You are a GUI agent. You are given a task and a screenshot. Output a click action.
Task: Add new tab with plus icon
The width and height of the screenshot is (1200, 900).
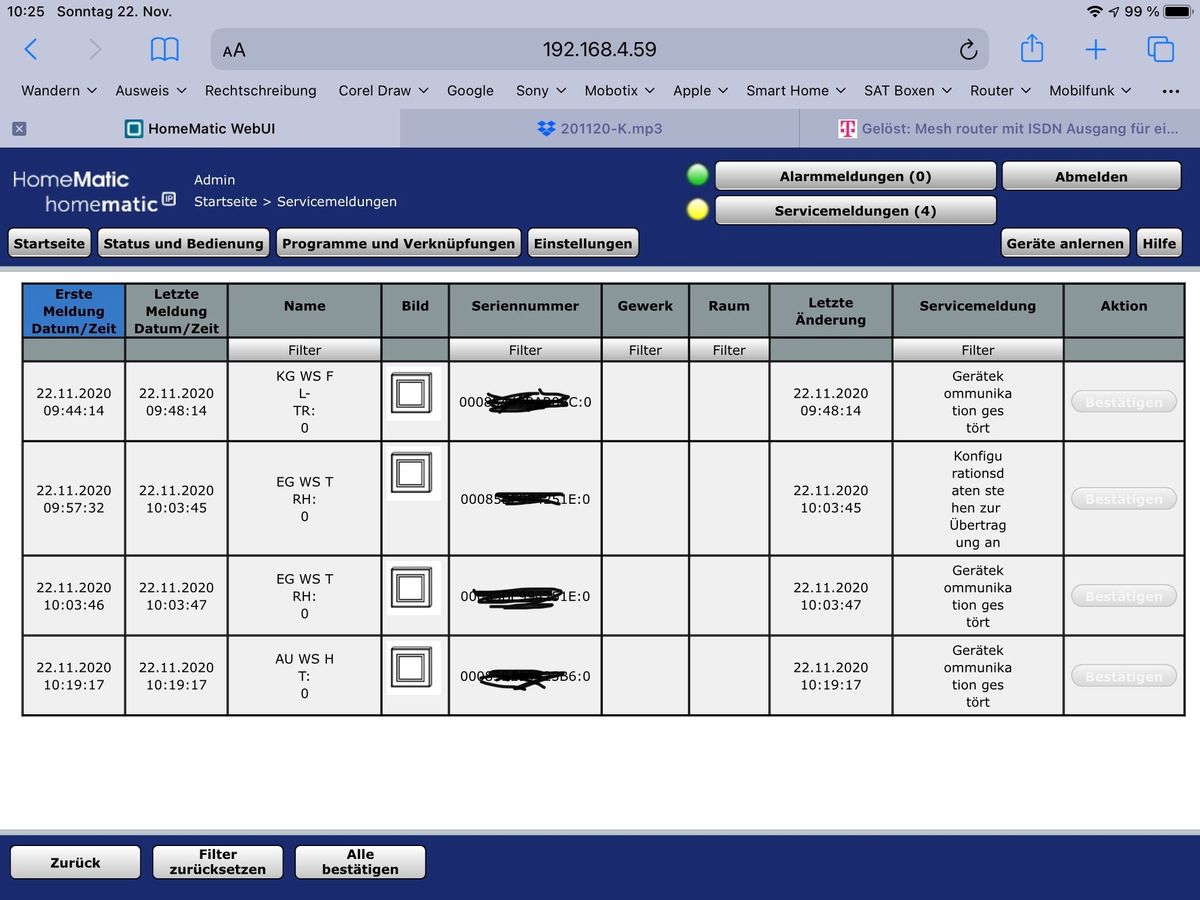click(1096, 49)
